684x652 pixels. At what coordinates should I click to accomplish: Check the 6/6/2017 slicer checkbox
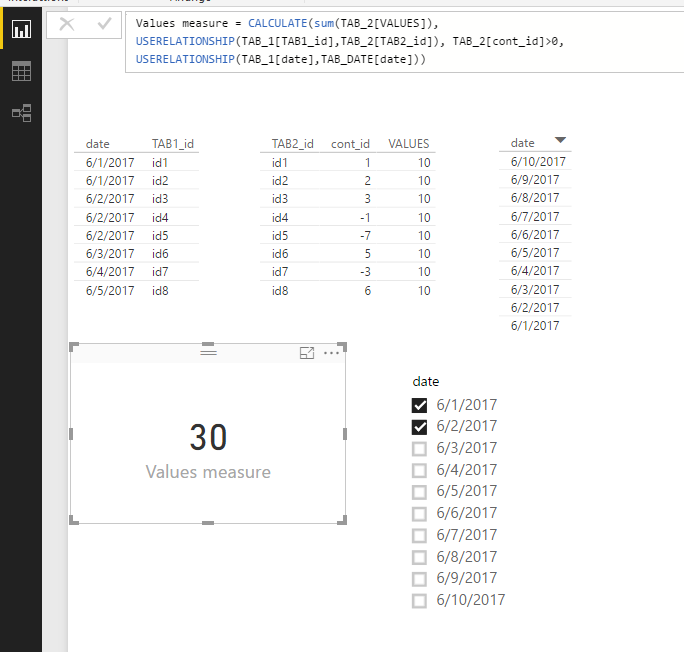[419, 514]
